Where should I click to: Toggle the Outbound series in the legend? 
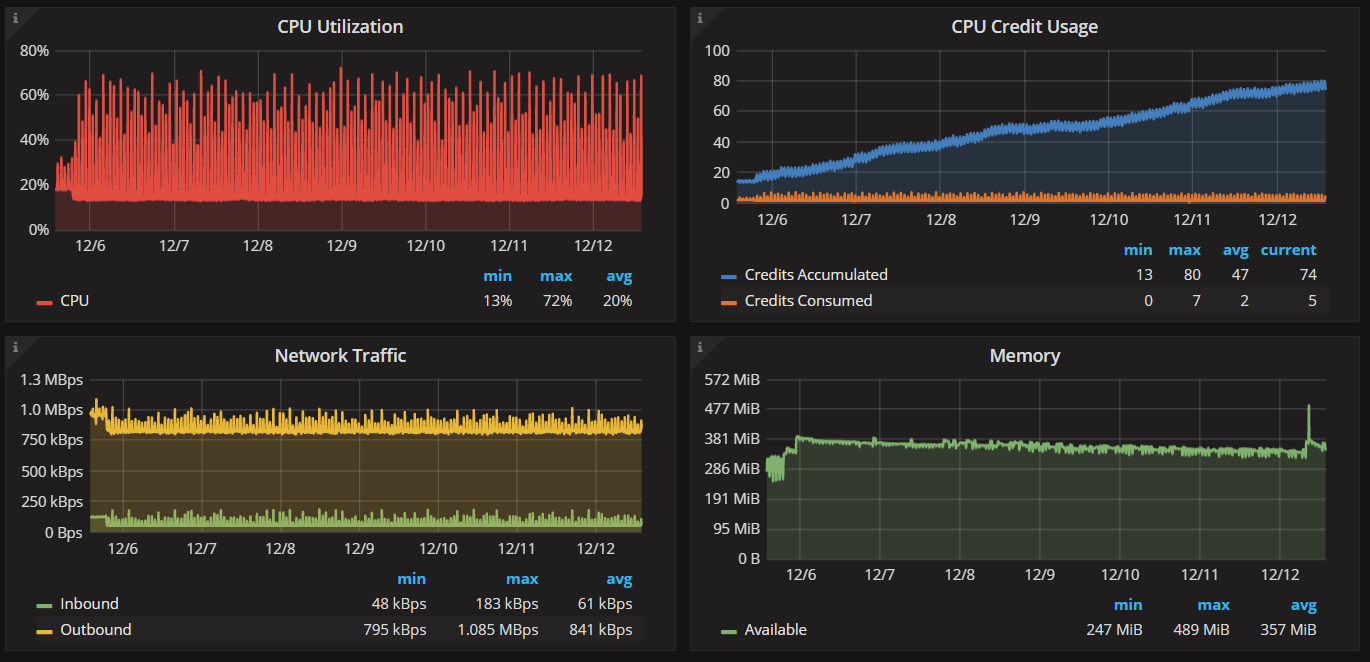[x=95, y=630]
